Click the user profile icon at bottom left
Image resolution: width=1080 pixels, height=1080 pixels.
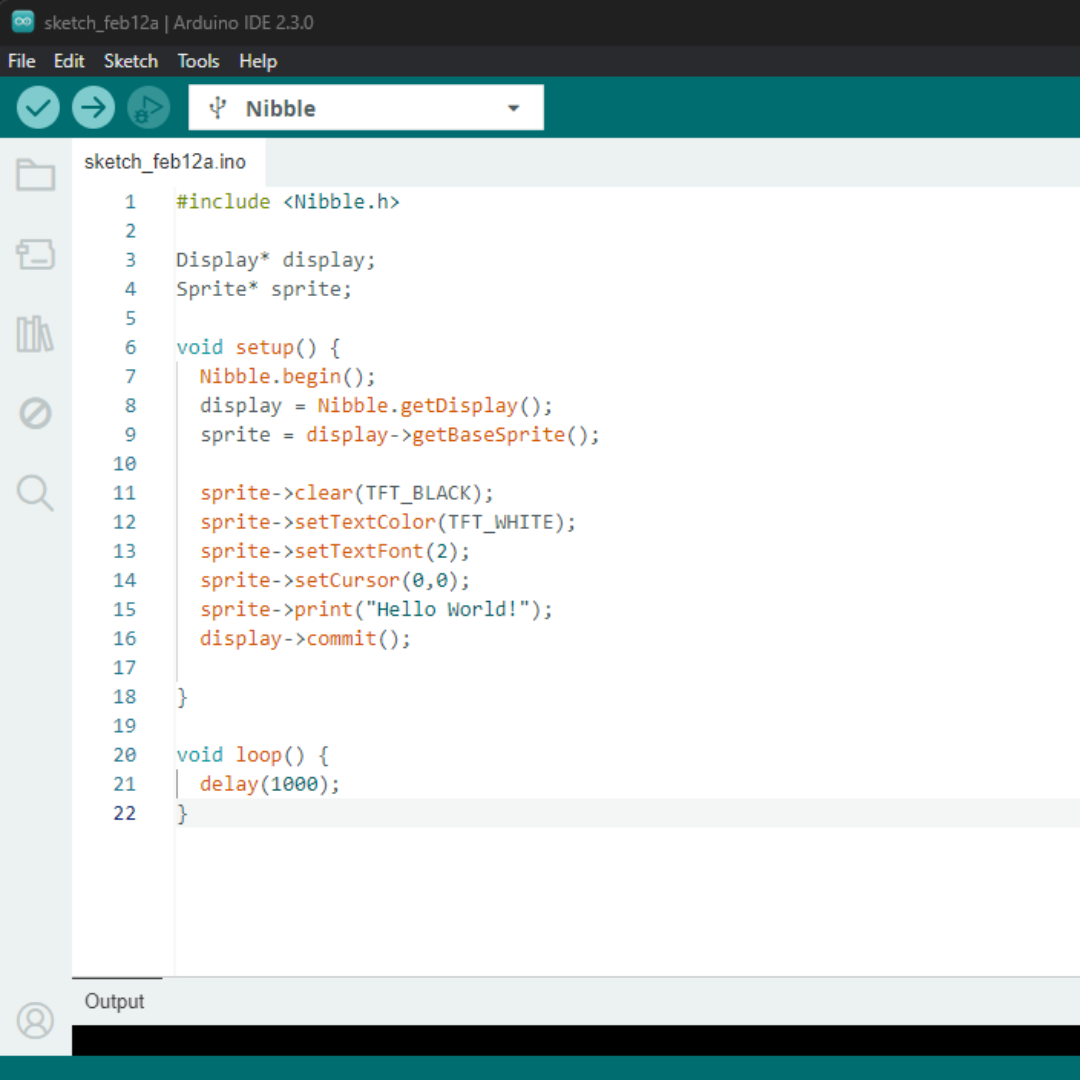click(x=36, y=1020)
